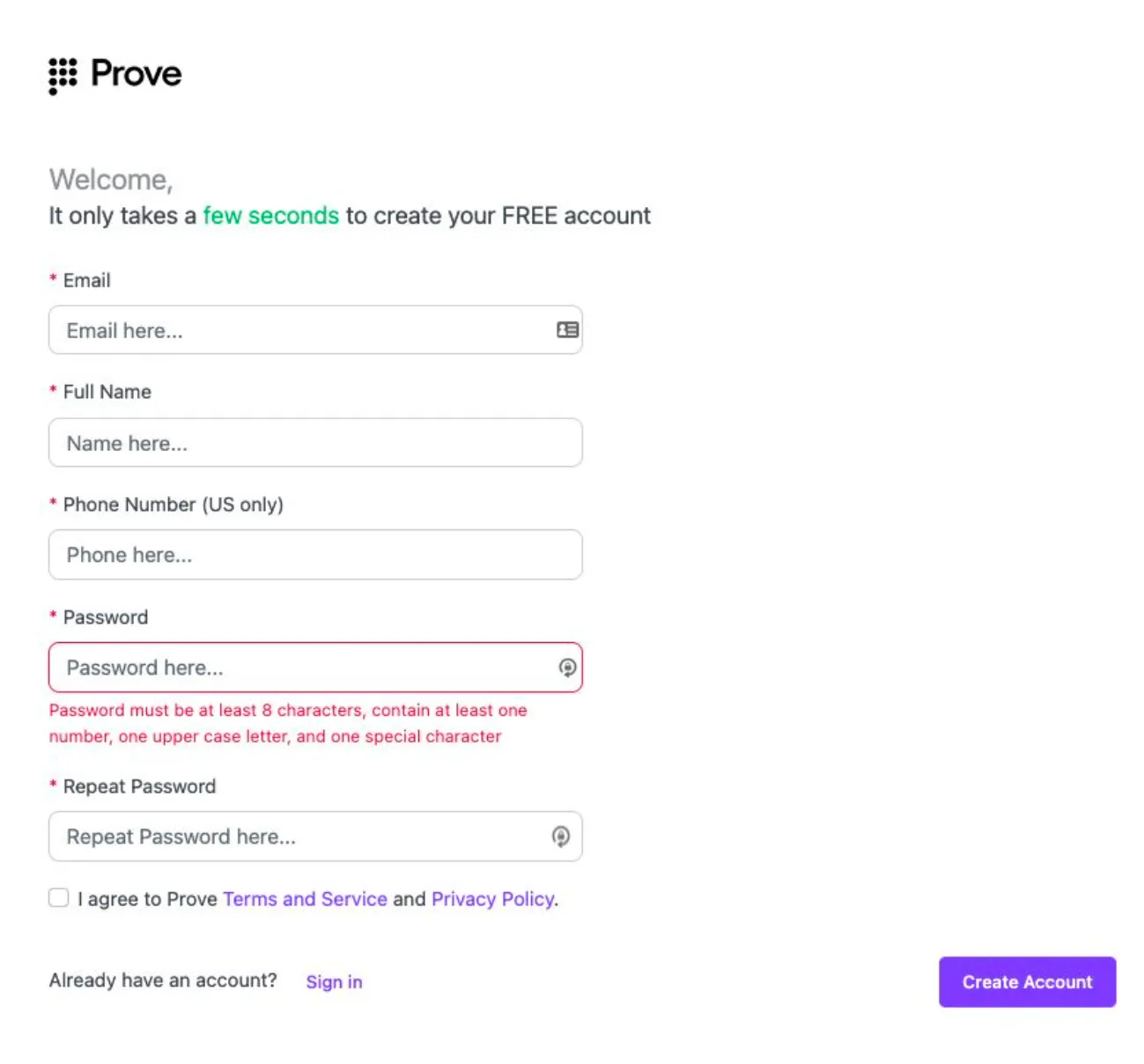
Task: Click the green 'few seconds' text
Action: [x=270, y=215]
